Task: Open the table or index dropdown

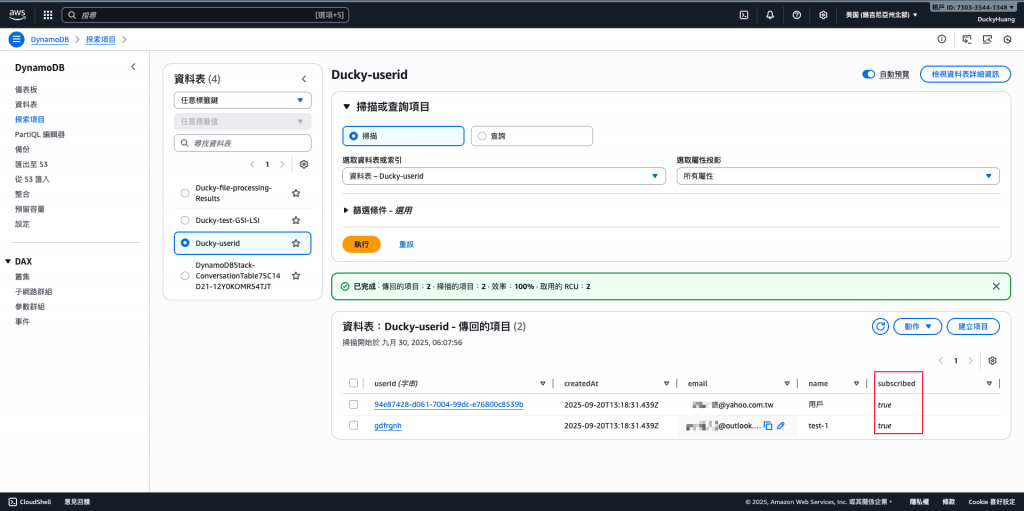Action: (504, 176)
